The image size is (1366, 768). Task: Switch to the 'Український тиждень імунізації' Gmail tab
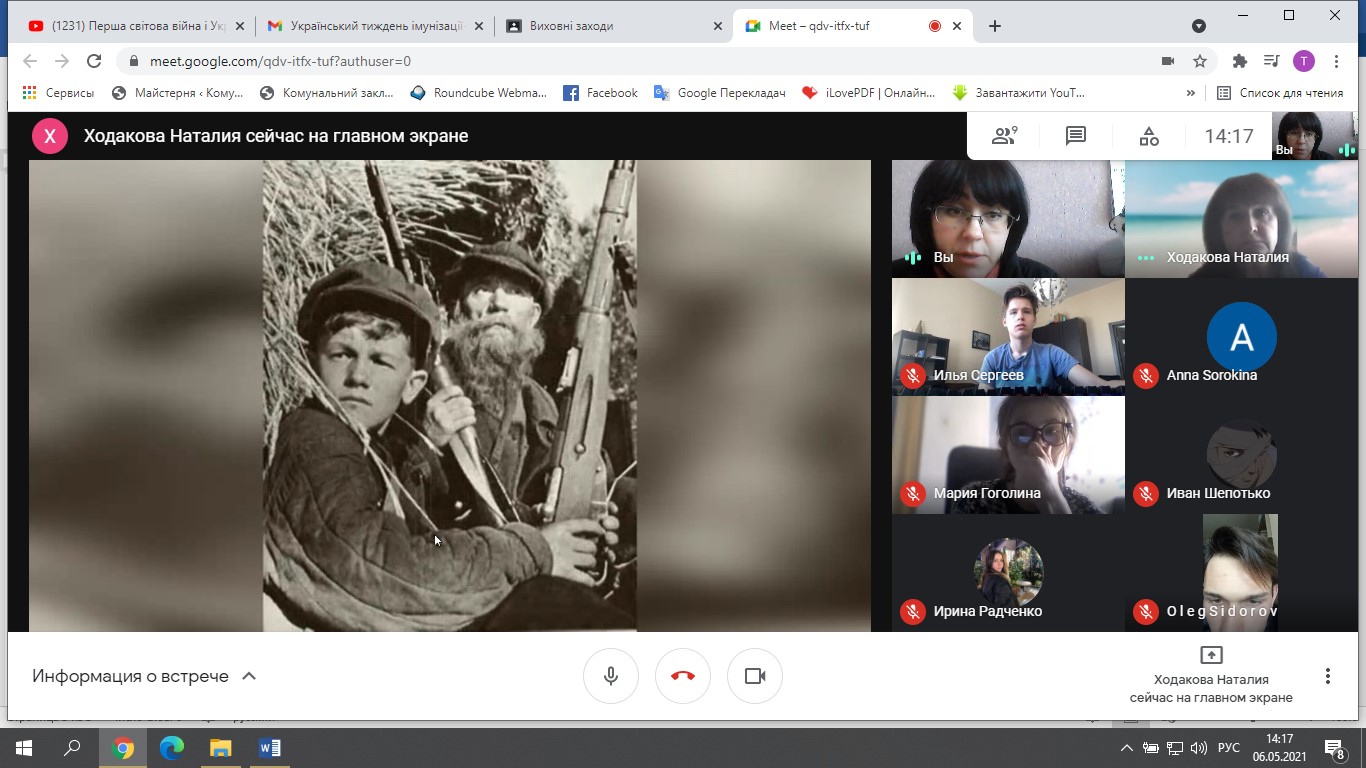(x=365, y=26)
